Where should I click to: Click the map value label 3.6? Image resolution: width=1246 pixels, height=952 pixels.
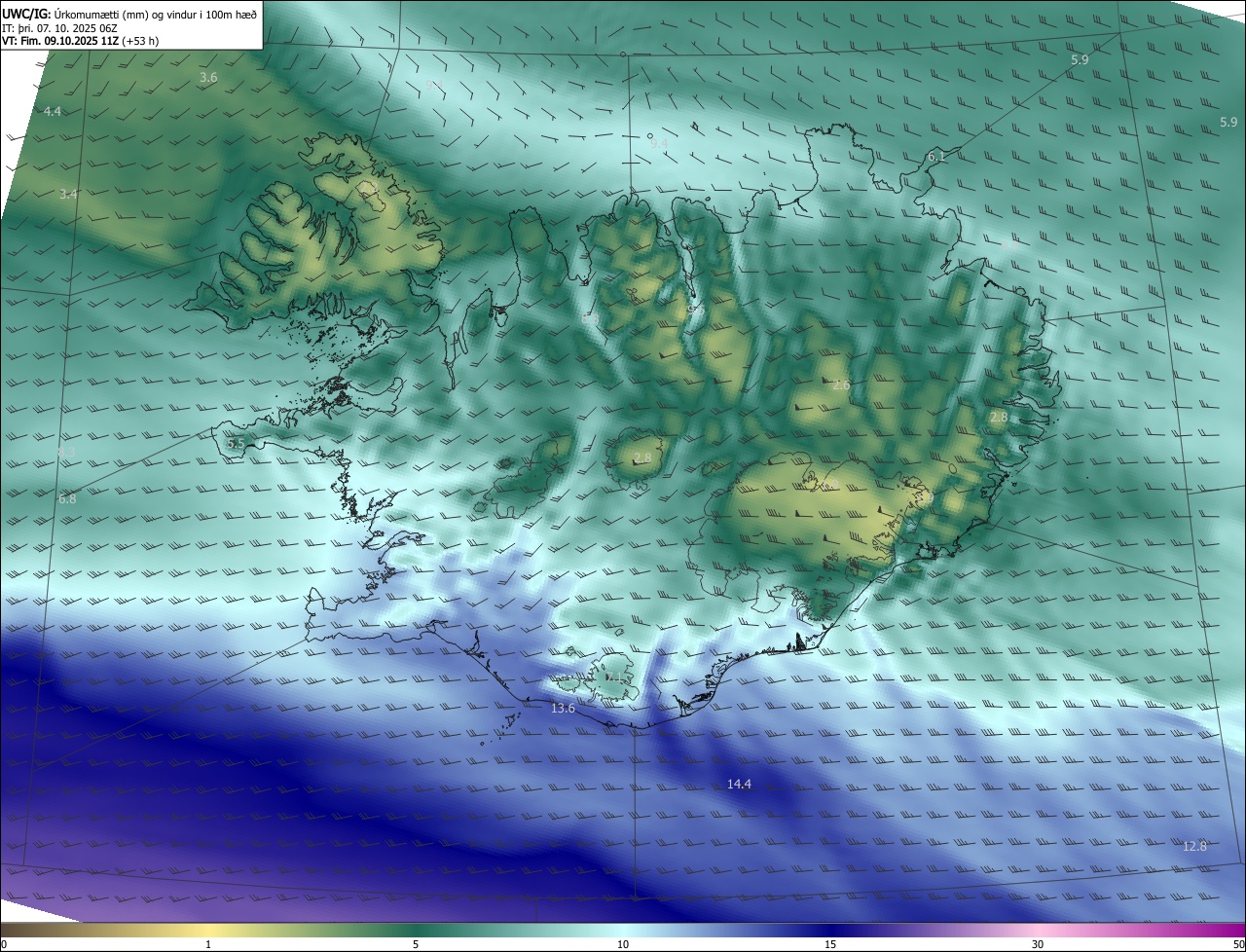[x=208, y=77]
